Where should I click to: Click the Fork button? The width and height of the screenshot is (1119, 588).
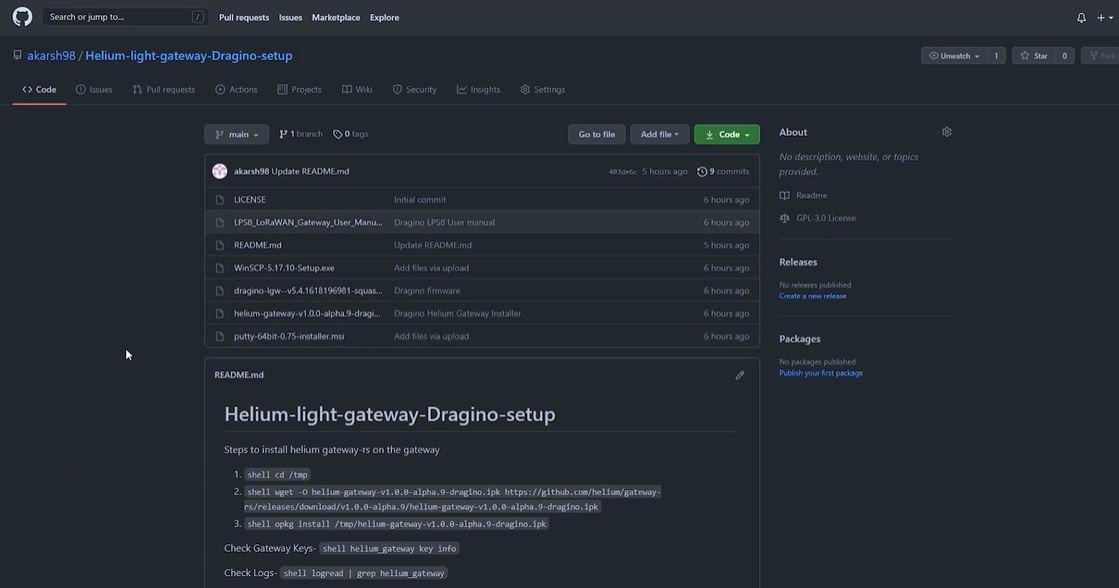click(1101, 56)
